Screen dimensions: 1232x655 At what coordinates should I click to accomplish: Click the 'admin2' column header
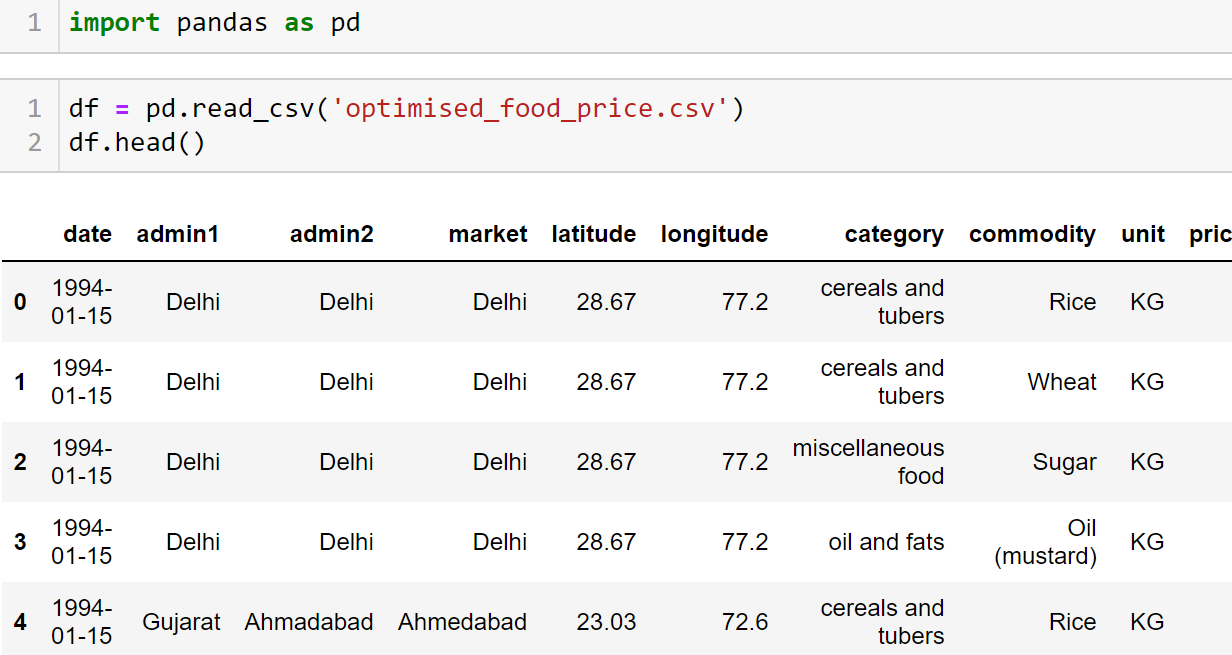click(331, 234)
